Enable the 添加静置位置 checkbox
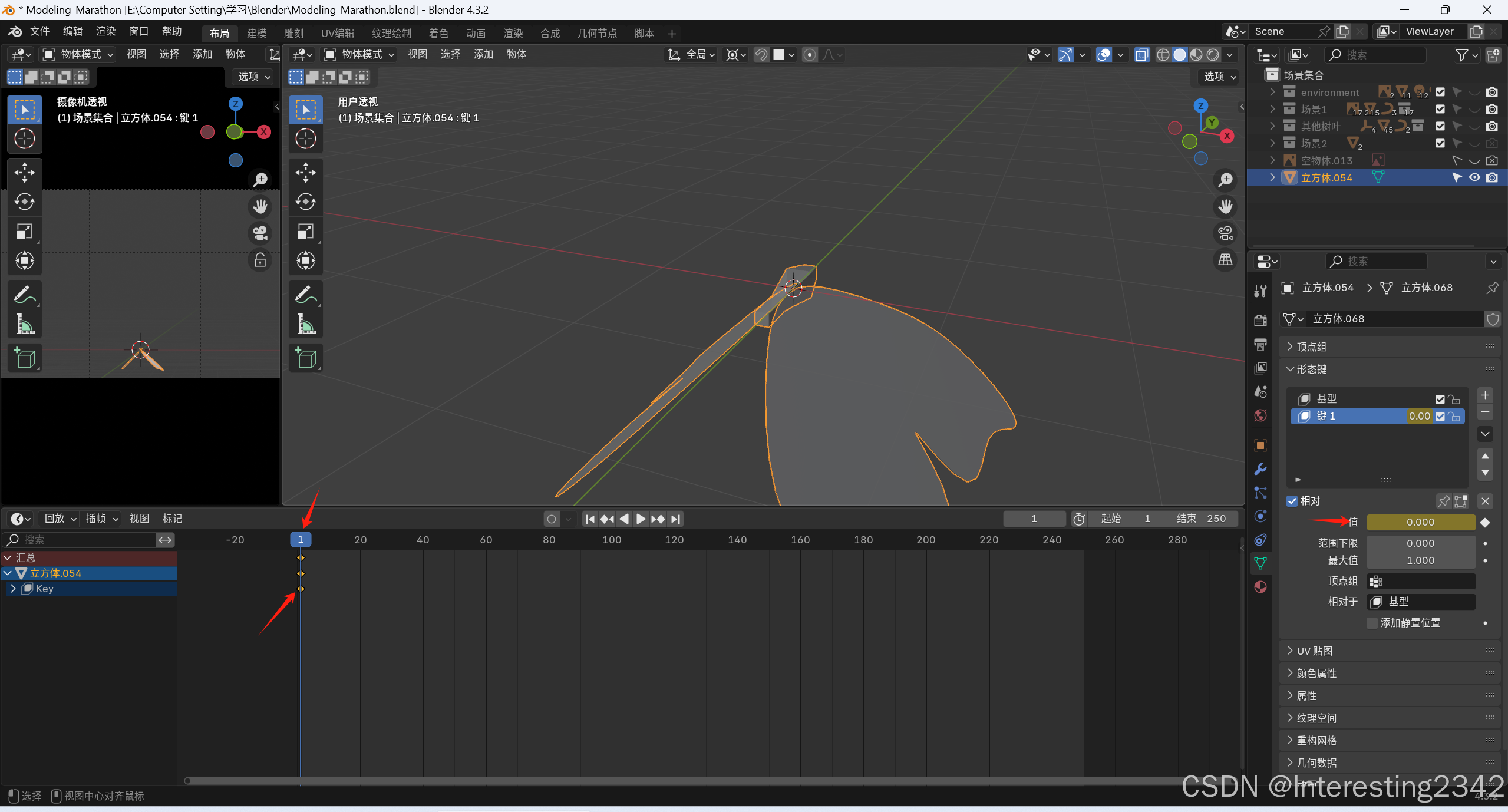This screenshot has height=812, width=1508. tap(1372, 623)
